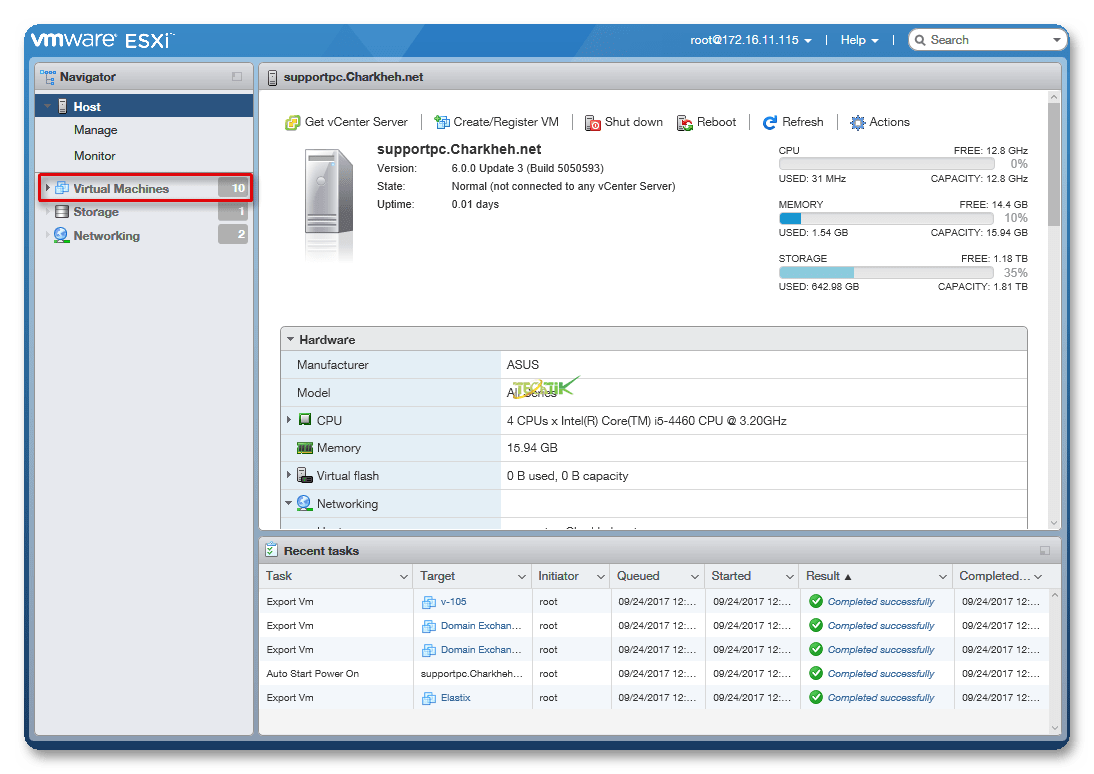Expand the Networking tree node in Navigator
This screenshot has height=774, width=1094.
(x=47, y=235)
